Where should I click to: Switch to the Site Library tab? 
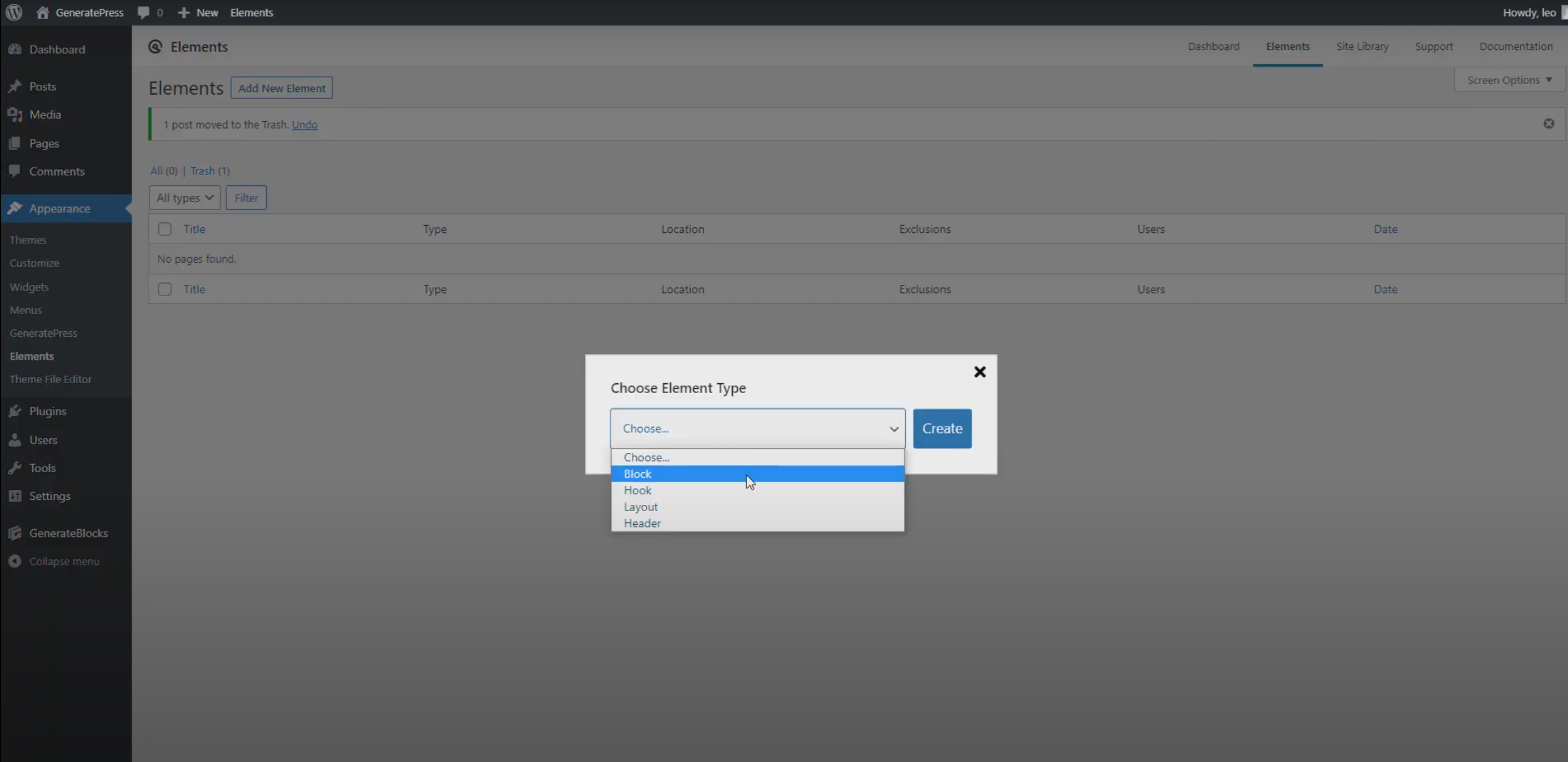click(1361, 46)
